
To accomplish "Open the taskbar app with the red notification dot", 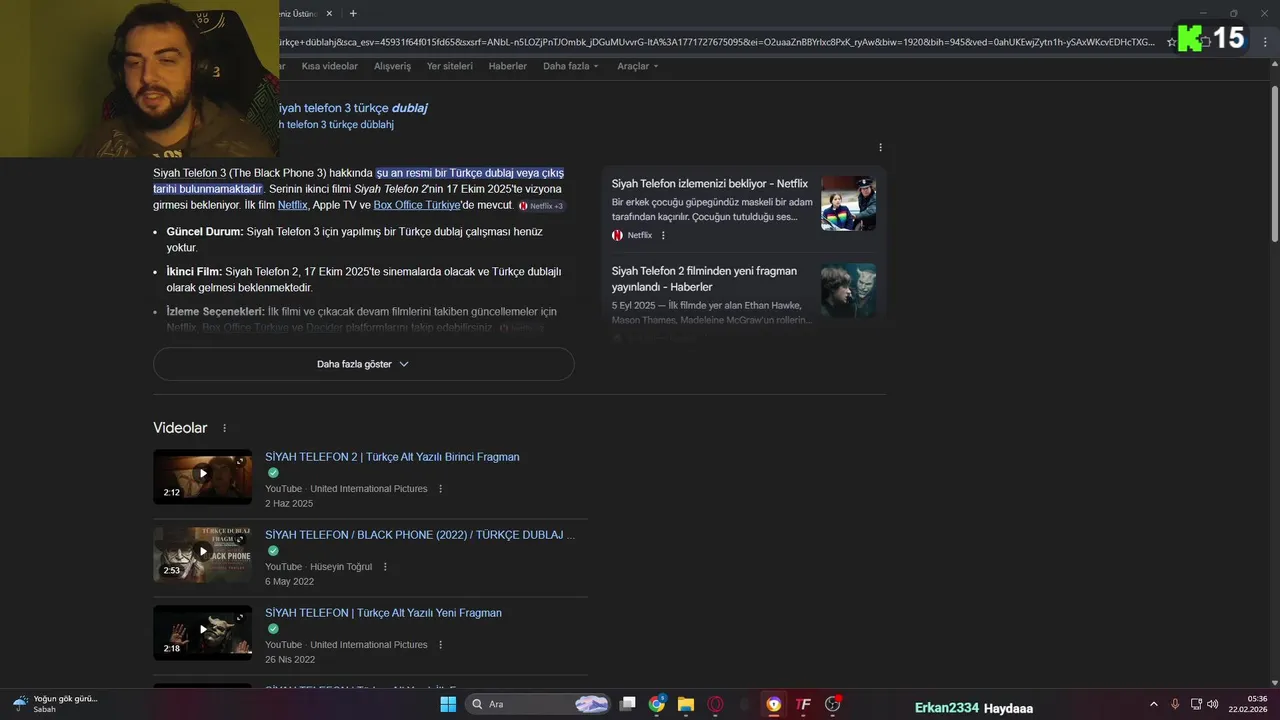I will click(x=833, y=704).
